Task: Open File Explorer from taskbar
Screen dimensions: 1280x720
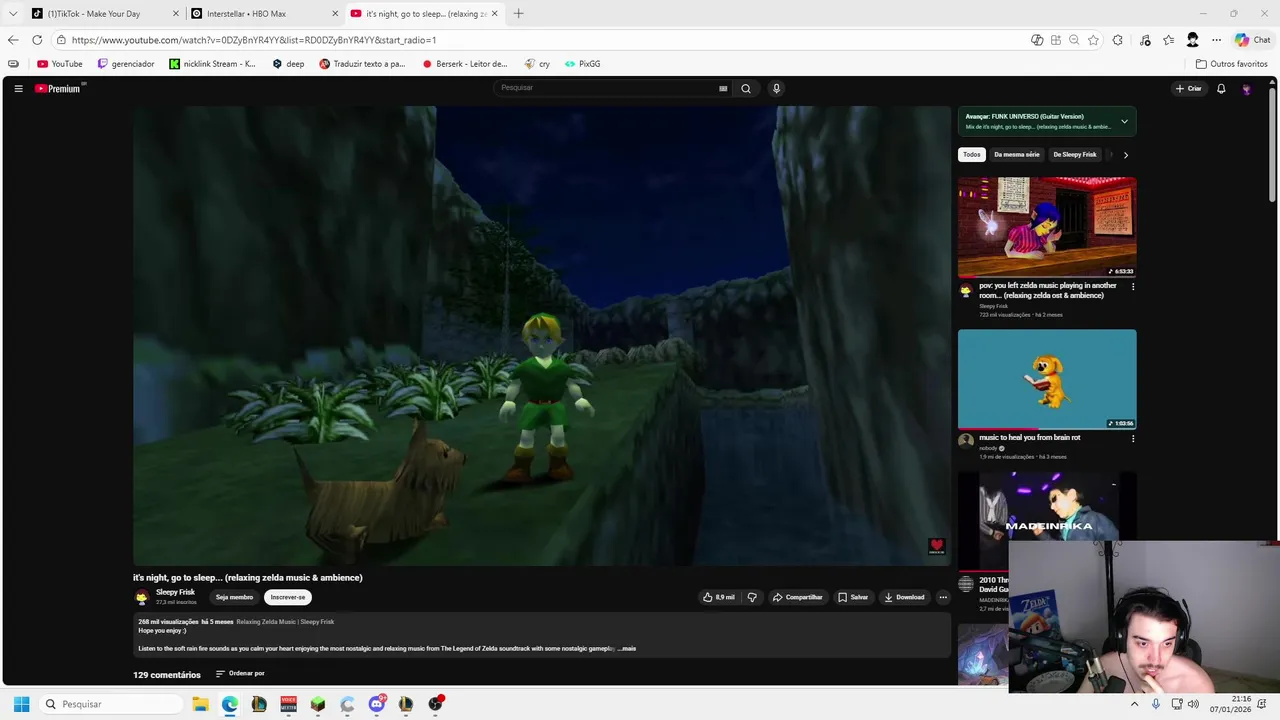Action: tap(200, 704)
